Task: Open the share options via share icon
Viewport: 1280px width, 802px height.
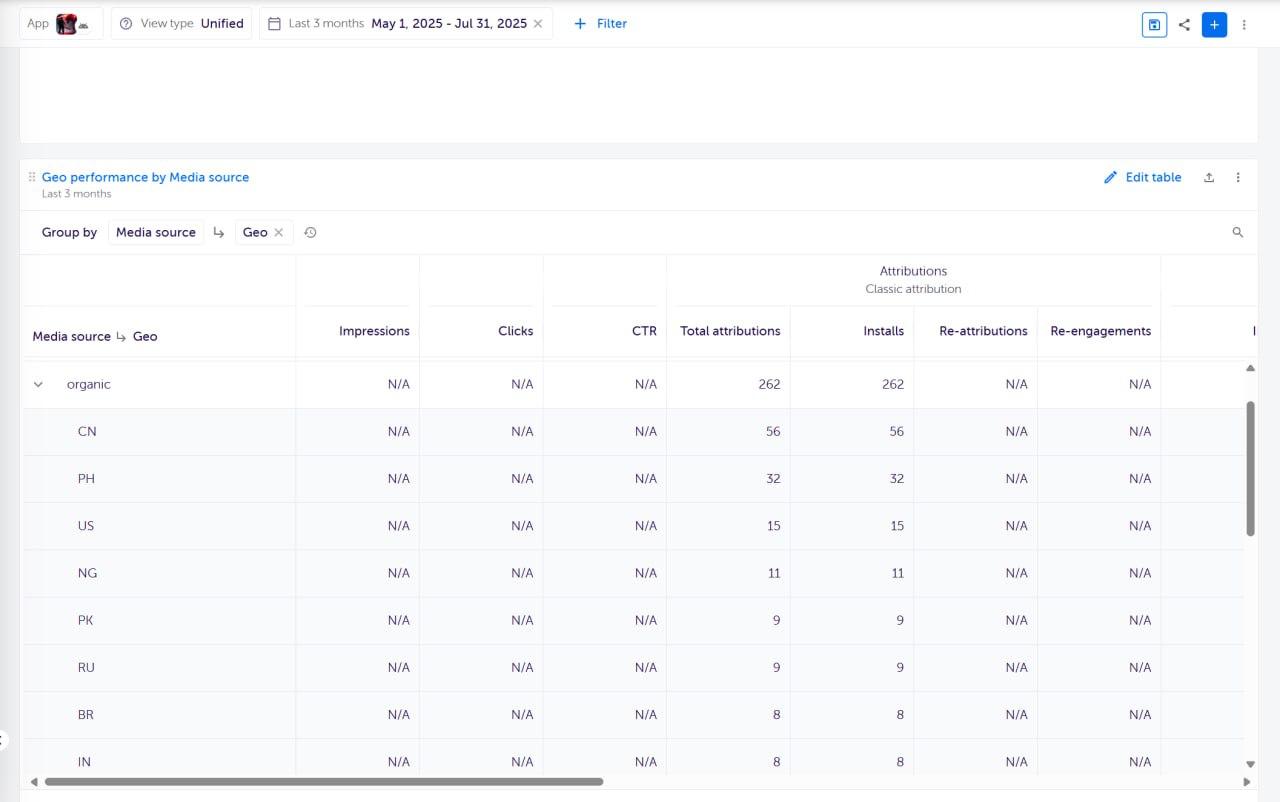Action: [1184, 24]
